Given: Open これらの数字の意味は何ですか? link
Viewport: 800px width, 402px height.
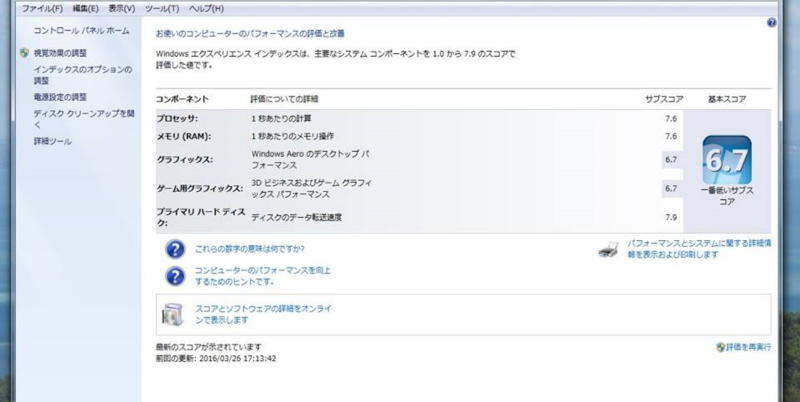Looking at the screenshot, I should click(x=249, y=249).
